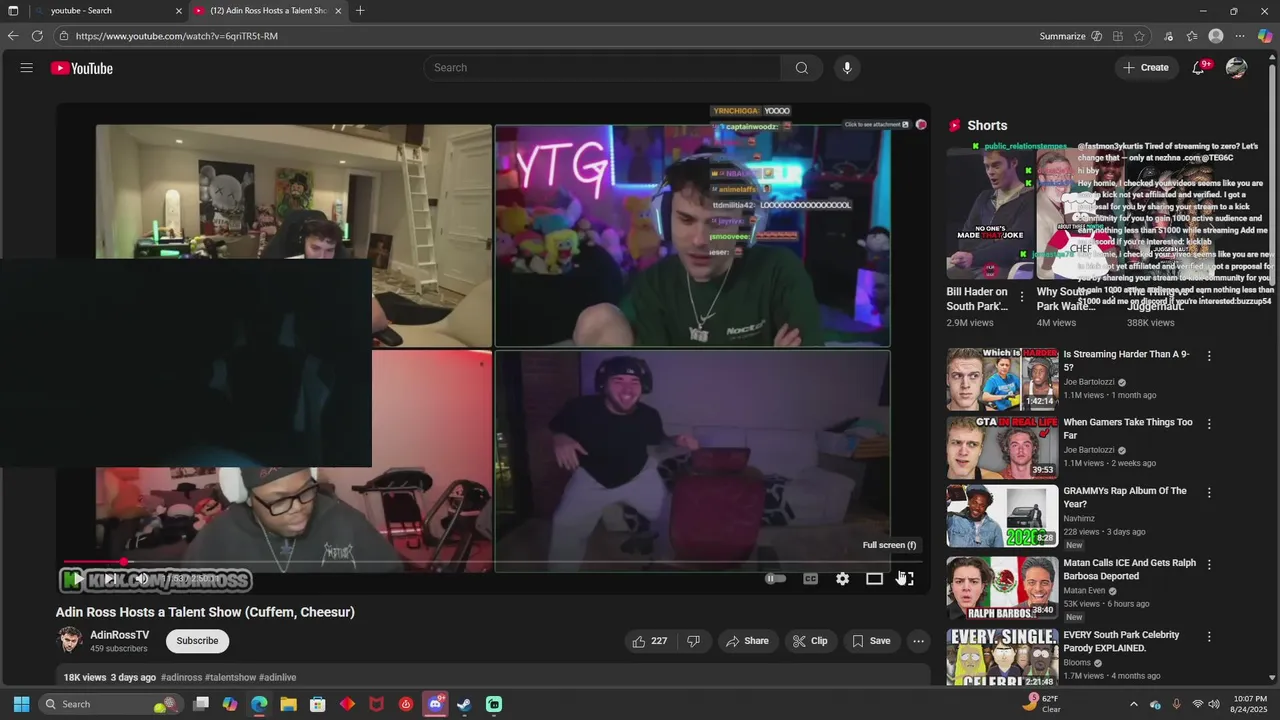
Task: Start voice search with microphone icon
Action: point(847,68)
